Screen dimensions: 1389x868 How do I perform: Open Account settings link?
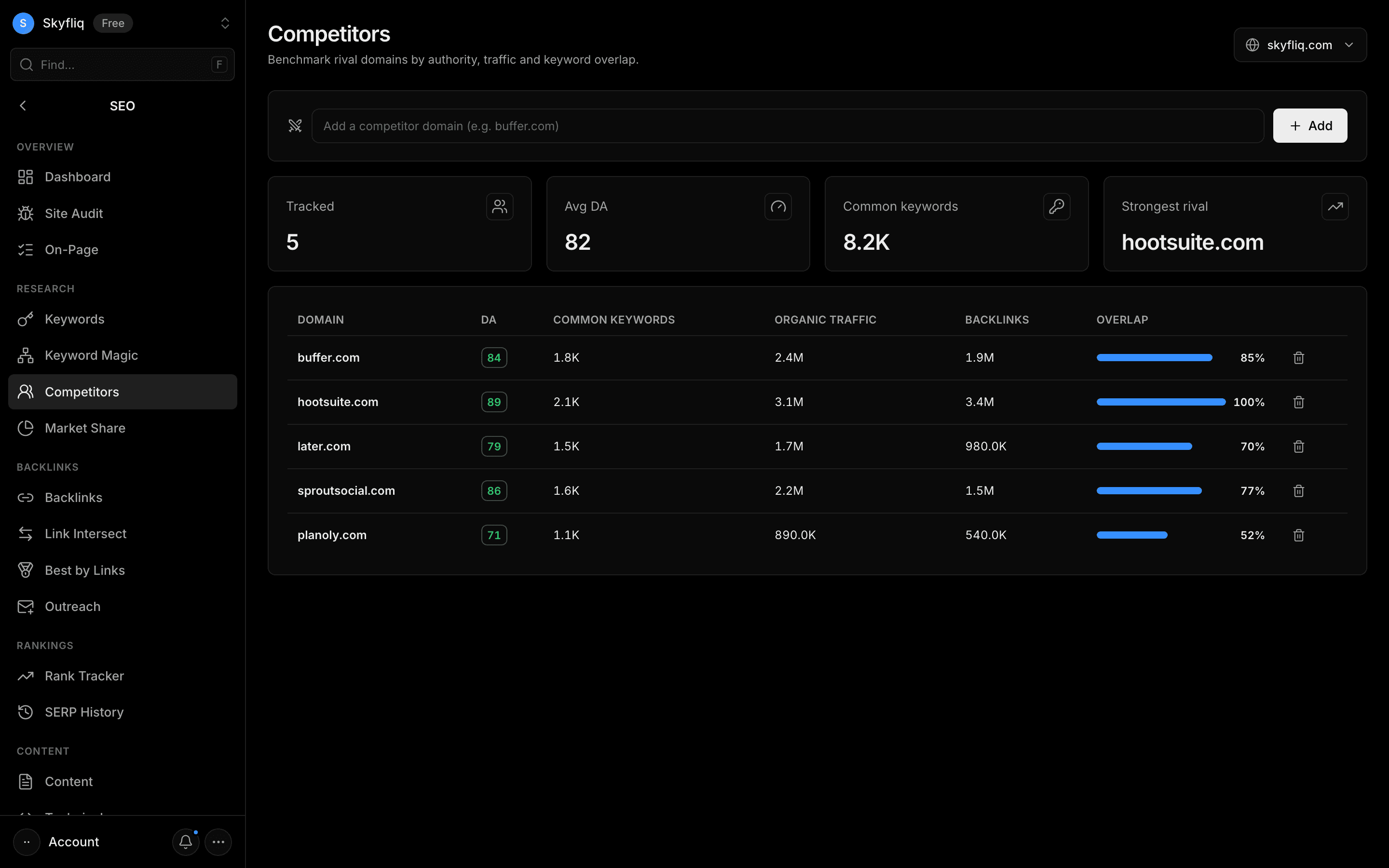[x=73, y=841]
